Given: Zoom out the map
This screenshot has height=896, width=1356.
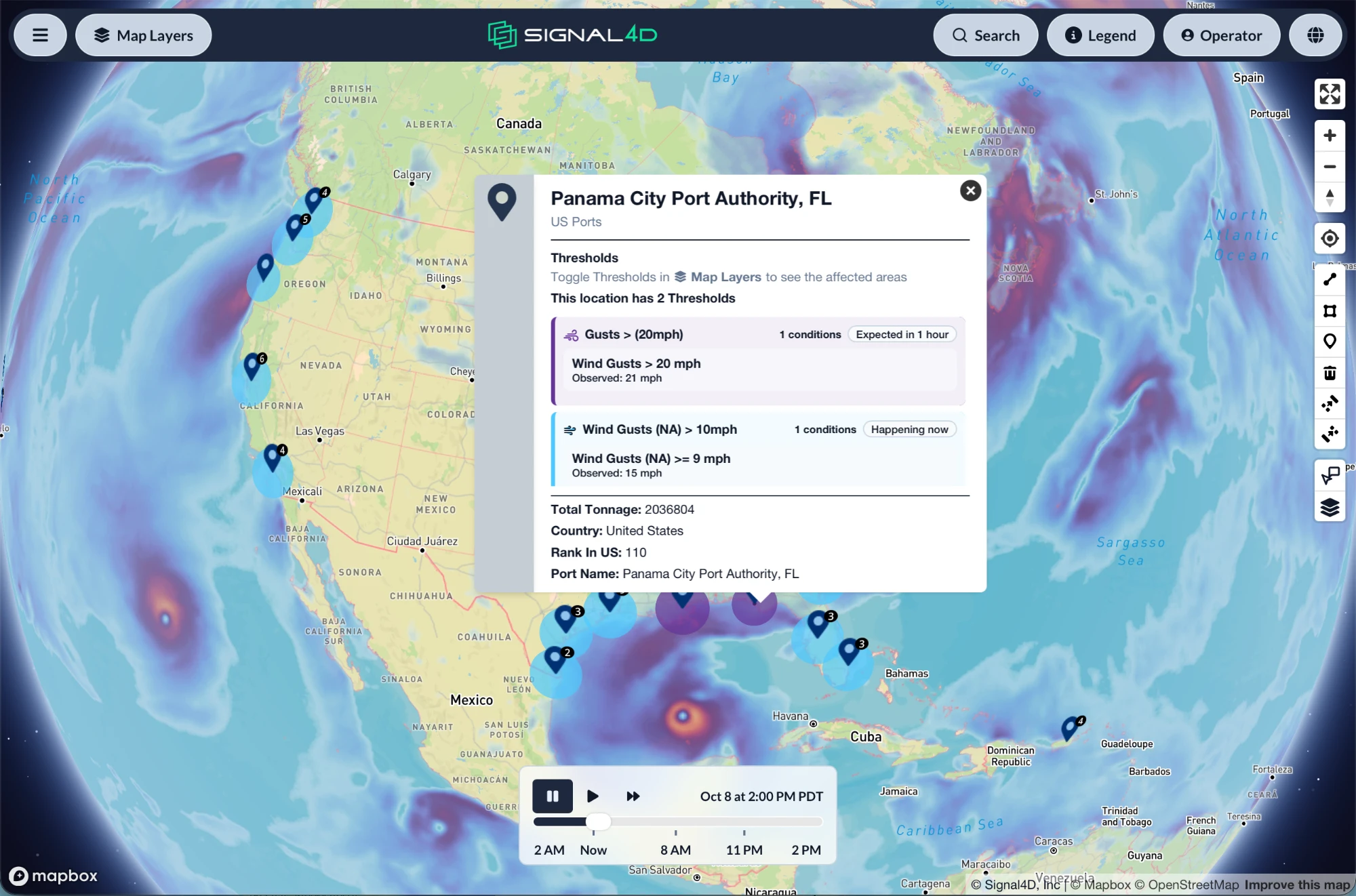Looking at the screenshot, I should click(1330, 167).
